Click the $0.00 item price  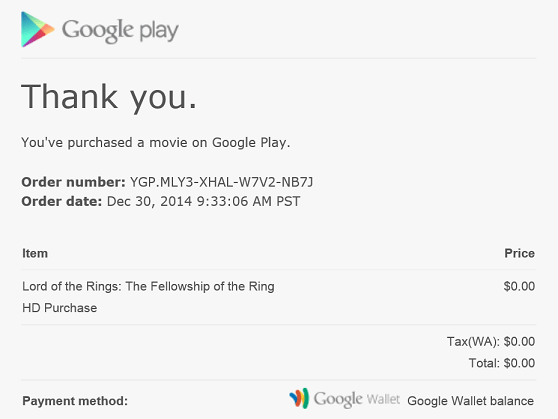(x=519, y=286)
